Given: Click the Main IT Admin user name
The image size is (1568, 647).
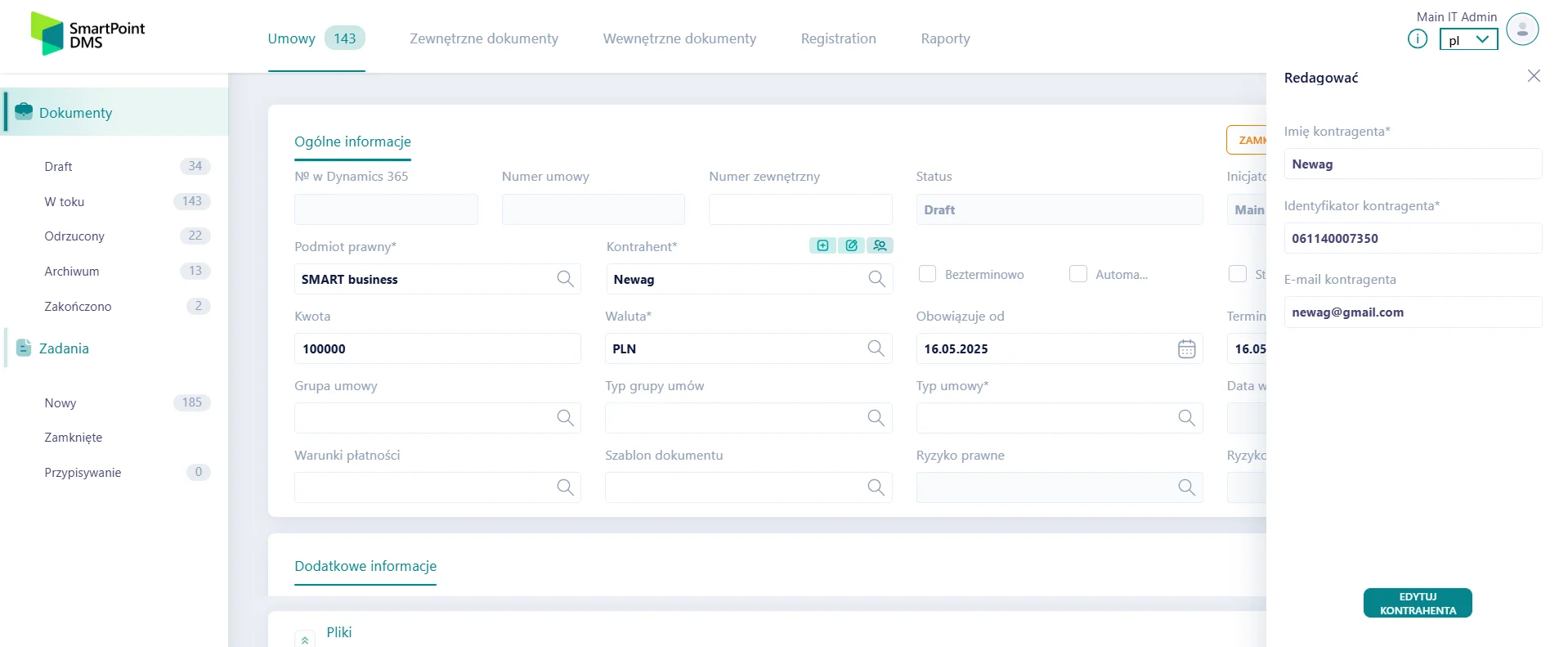Looking at the screenshot, I should point(1457,16).
